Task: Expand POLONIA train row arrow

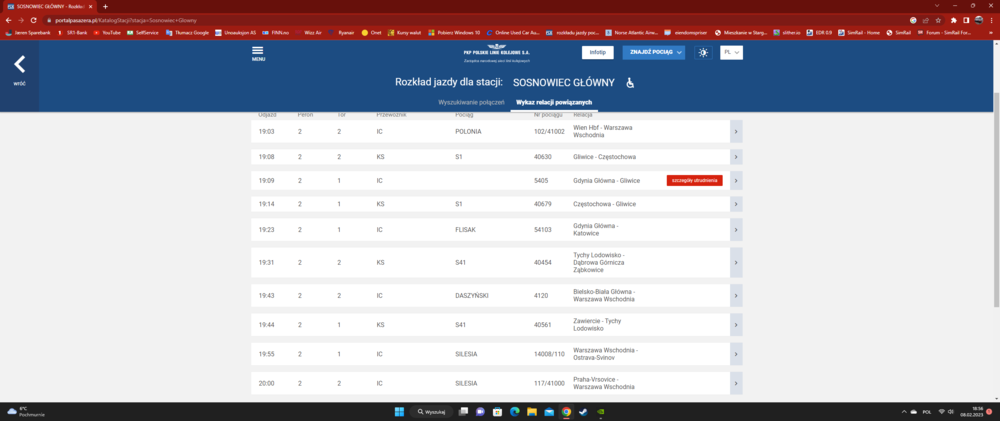Action: pyautogui.click(x=736, y=131)
